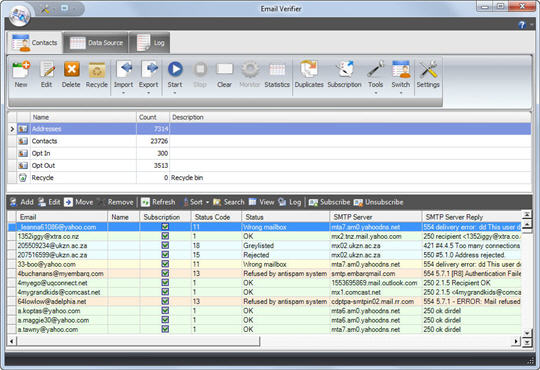
Task: Click the Add button in grid toolbar
Action: 21,202
